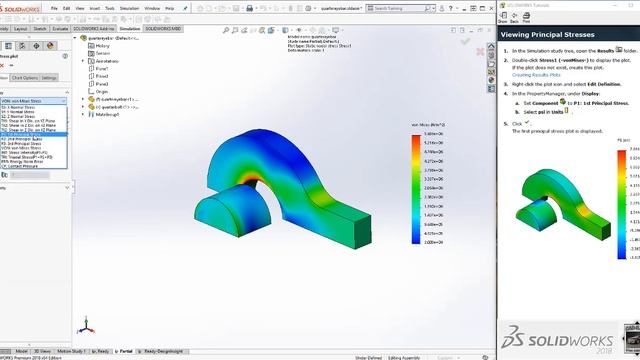Select the DimXpertManager target icon

(x=36, y=46)
